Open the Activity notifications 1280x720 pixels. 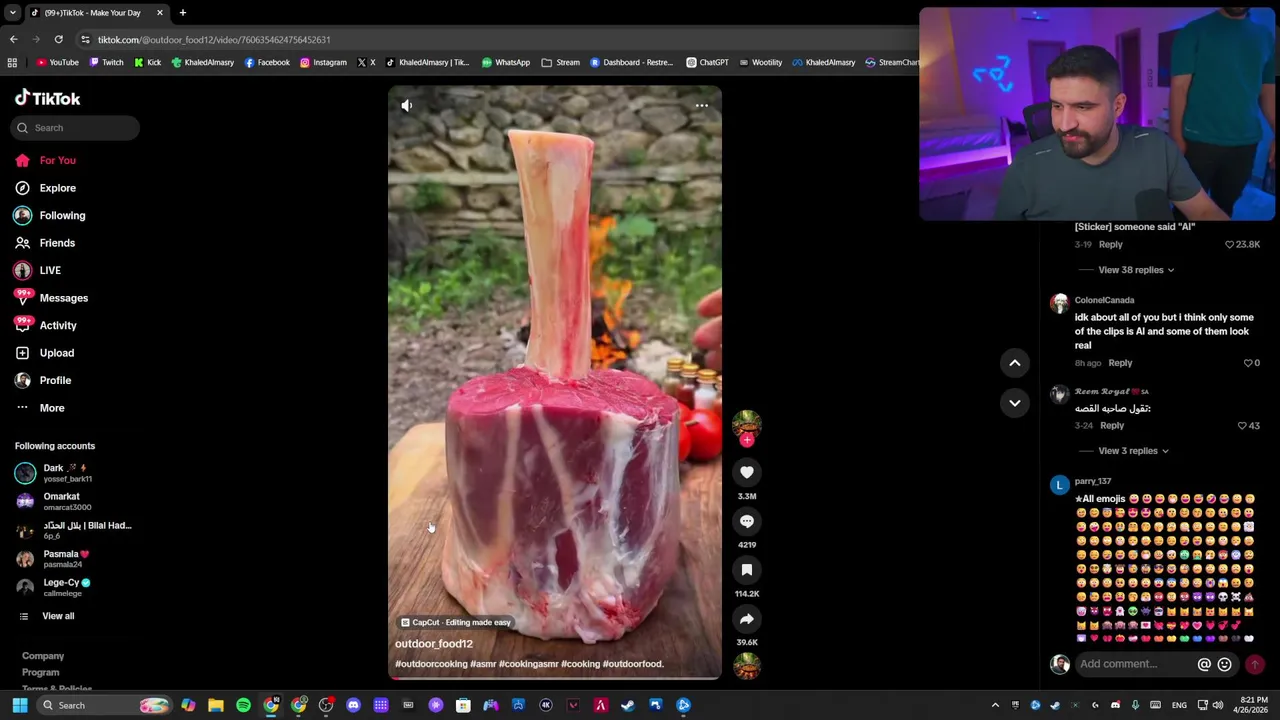tap(46, 325)
